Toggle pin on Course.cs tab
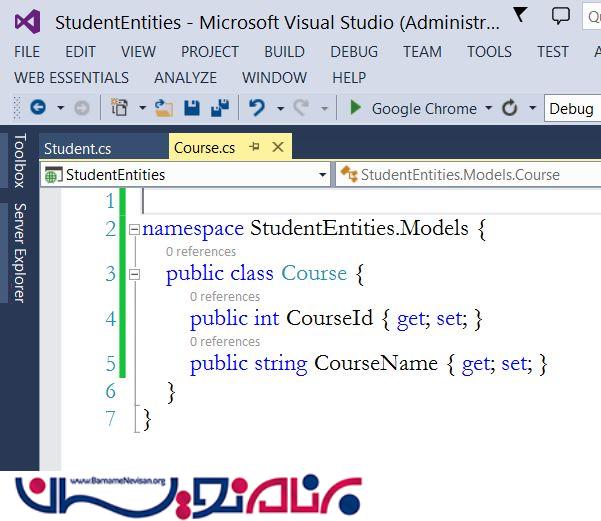The width and height of the screenshot is (601, 521). 254,147
